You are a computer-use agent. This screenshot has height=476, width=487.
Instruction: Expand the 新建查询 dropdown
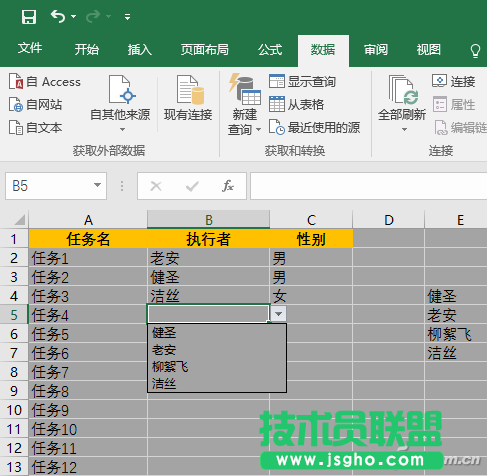(258, 130)
